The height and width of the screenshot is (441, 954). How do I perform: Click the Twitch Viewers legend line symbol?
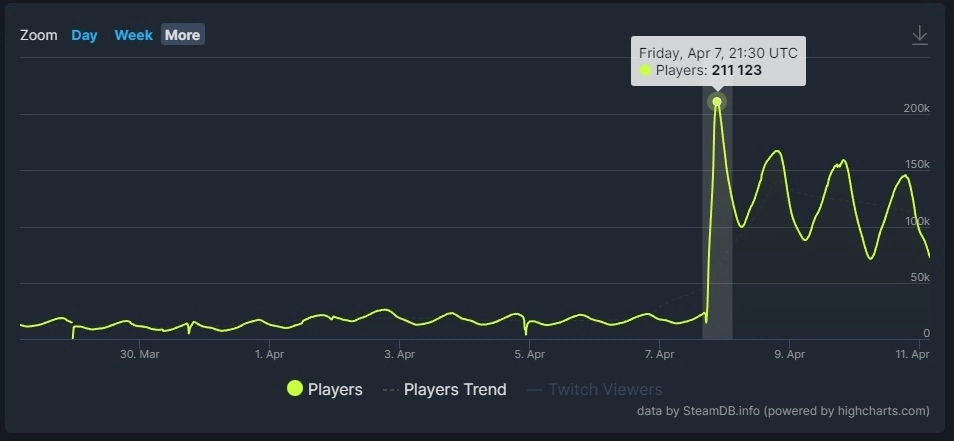(x=535, y=390)
